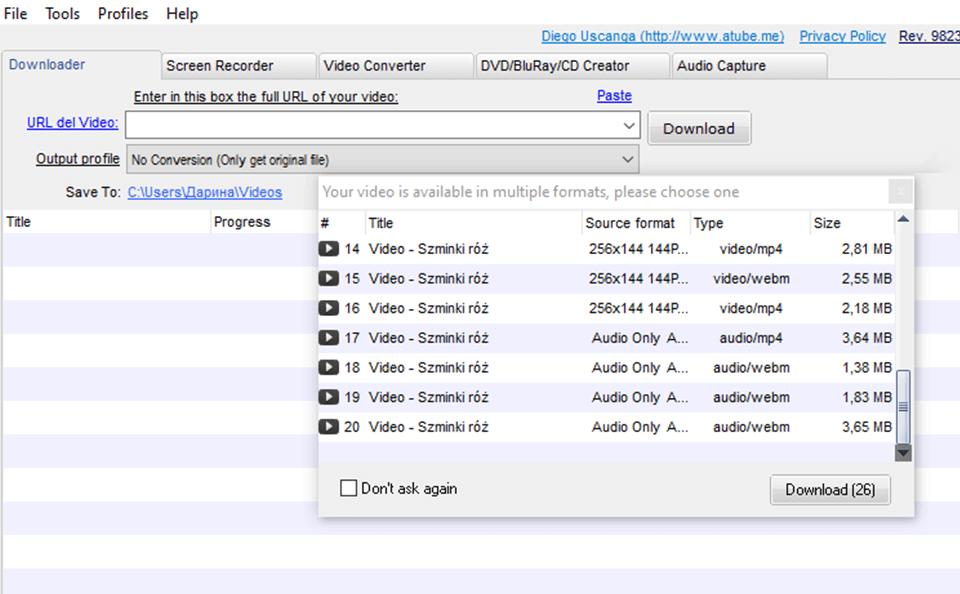Click the Download button next to URL field

698,128
